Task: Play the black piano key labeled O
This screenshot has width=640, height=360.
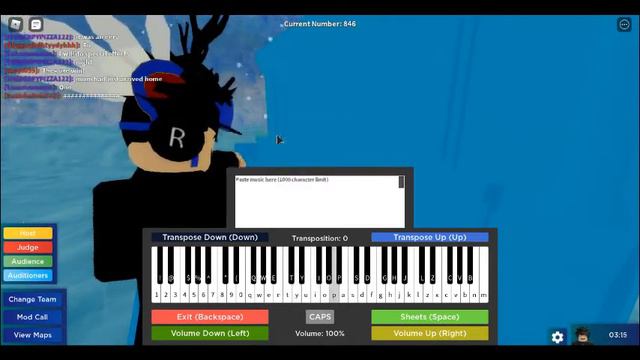Action: [329, 265]
